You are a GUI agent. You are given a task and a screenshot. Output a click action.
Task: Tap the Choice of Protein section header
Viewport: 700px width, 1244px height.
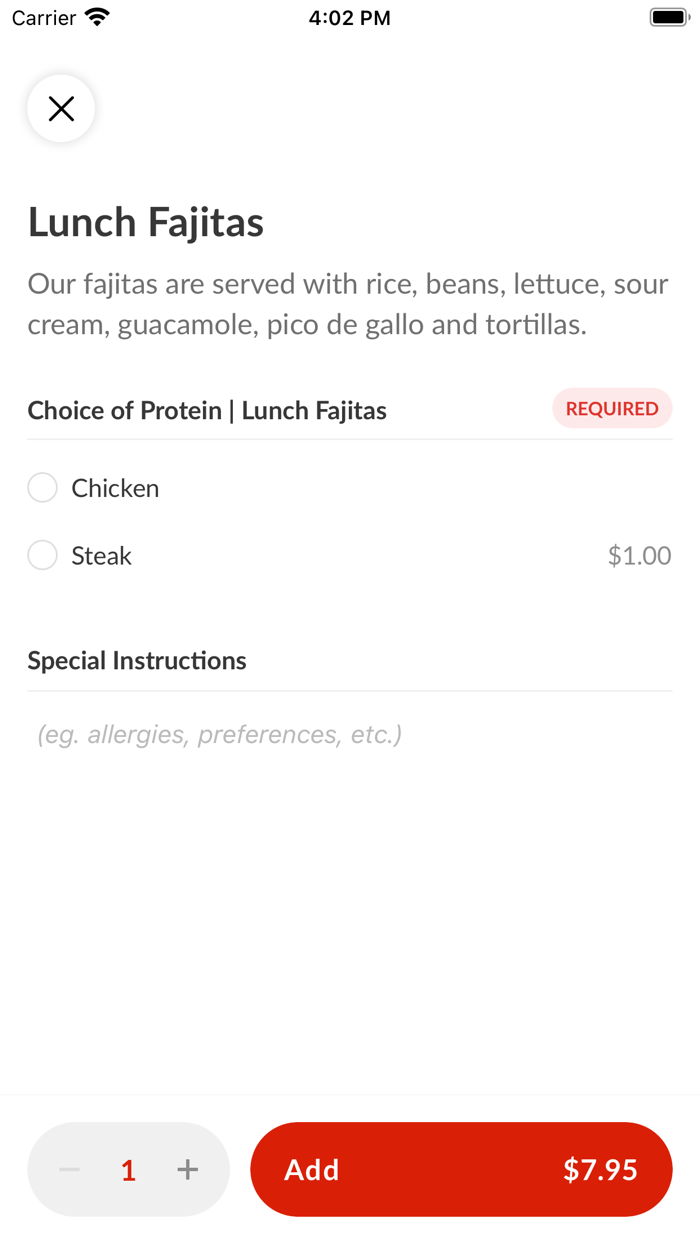coord(207,410)
